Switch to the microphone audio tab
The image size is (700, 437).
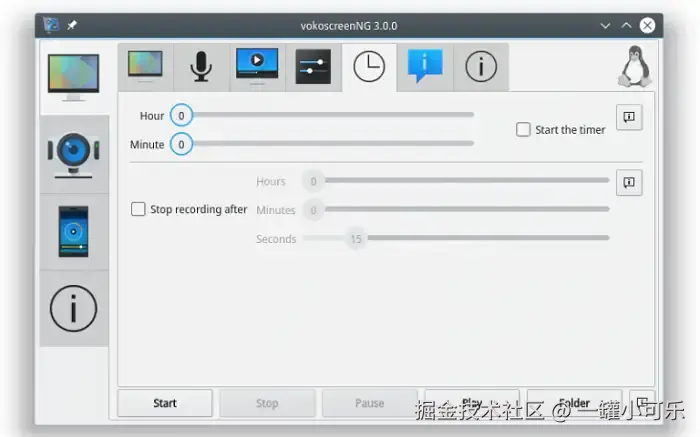(x=201, y=67)
